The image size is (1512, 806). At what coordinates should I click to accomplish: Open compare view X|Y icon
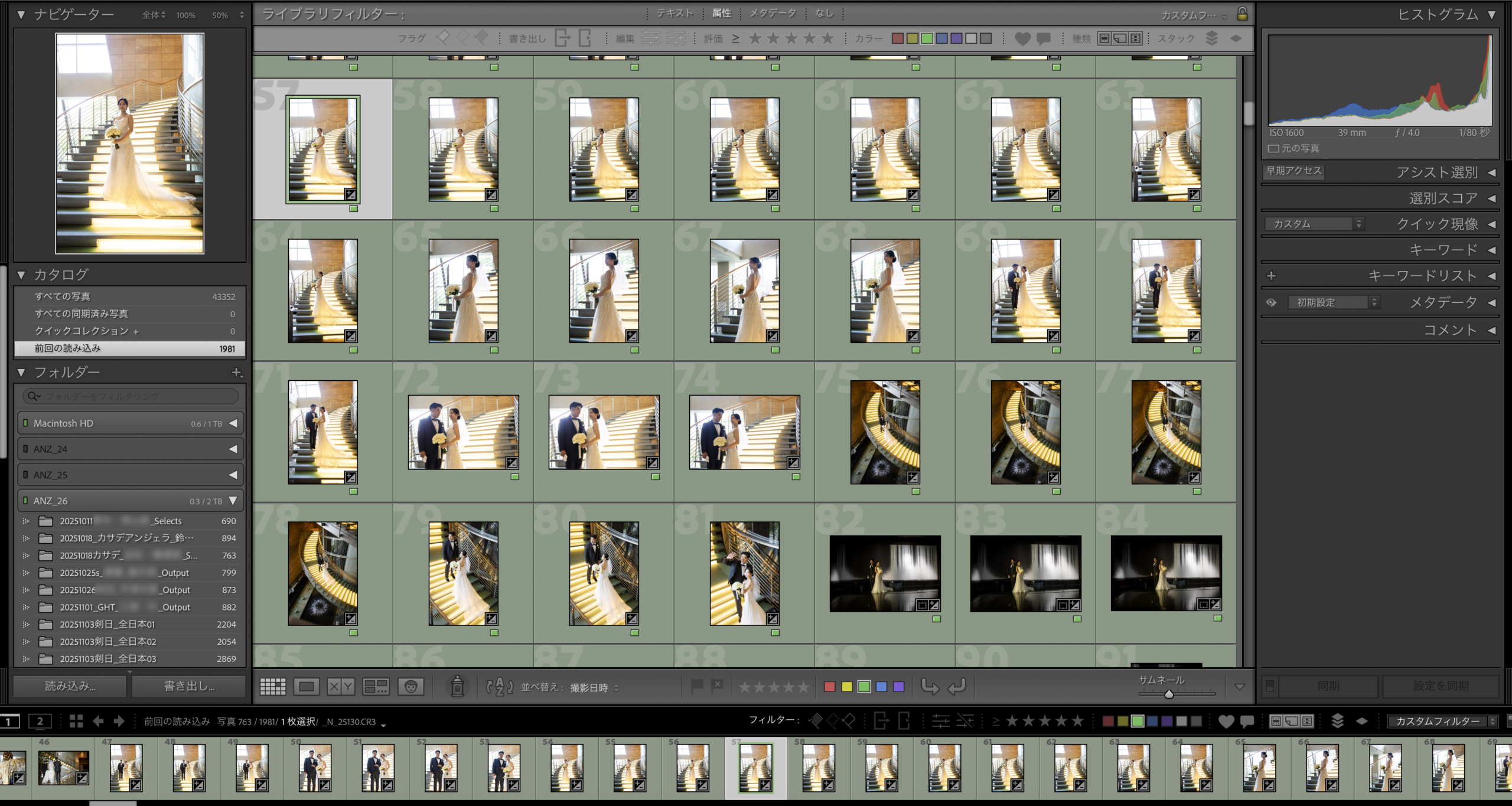[341, 686]
